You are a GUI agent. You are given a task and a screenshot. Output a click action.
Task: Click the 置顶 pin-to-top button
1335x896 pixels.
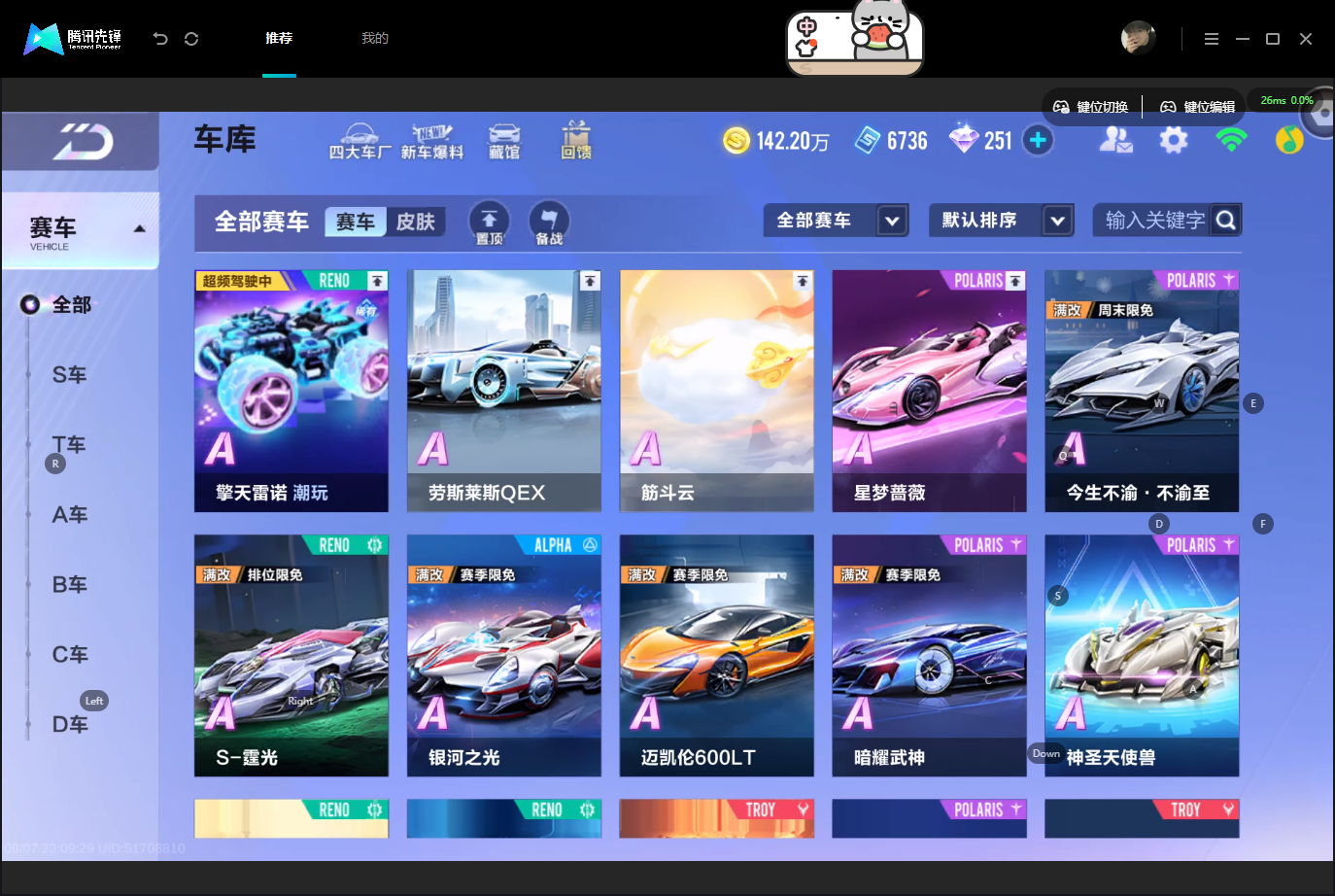[490, 223]
